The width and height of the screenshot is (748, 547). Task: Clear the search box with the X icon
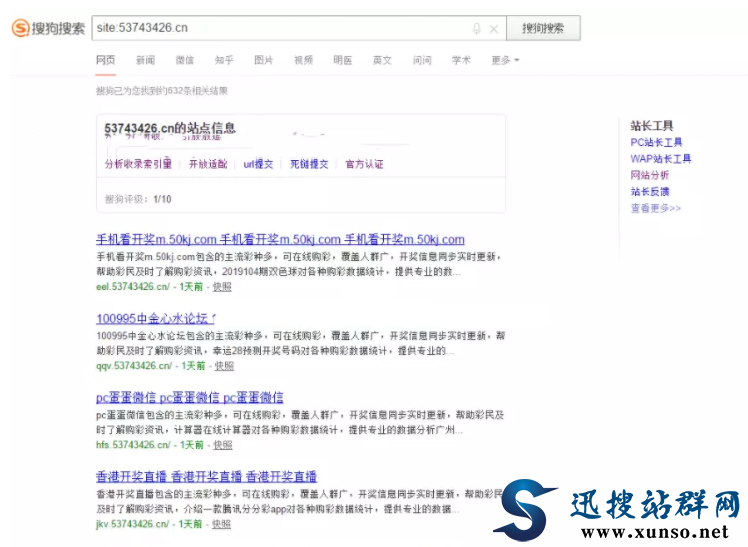click(x=494, y=29)
